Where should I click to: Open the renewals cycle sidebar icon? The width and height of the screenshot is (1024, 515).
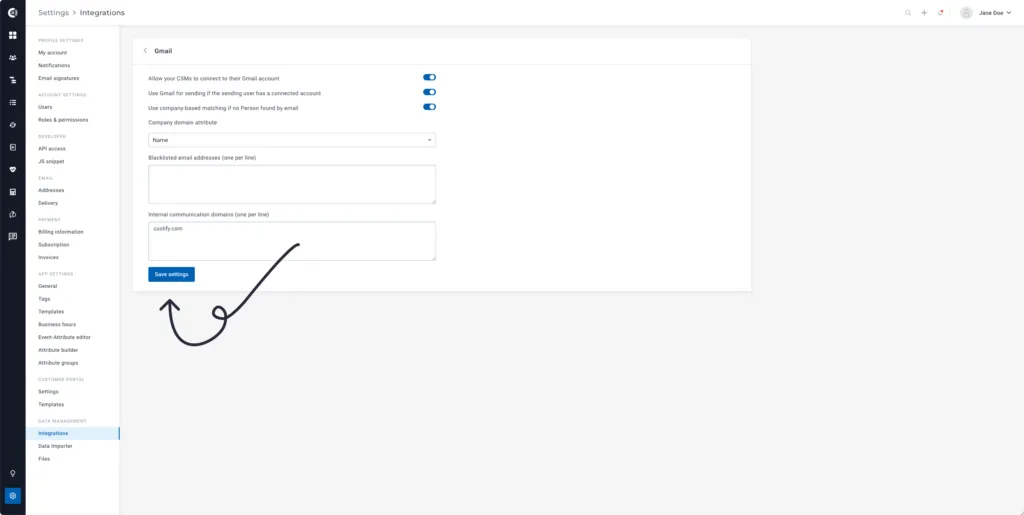[12, 214]
